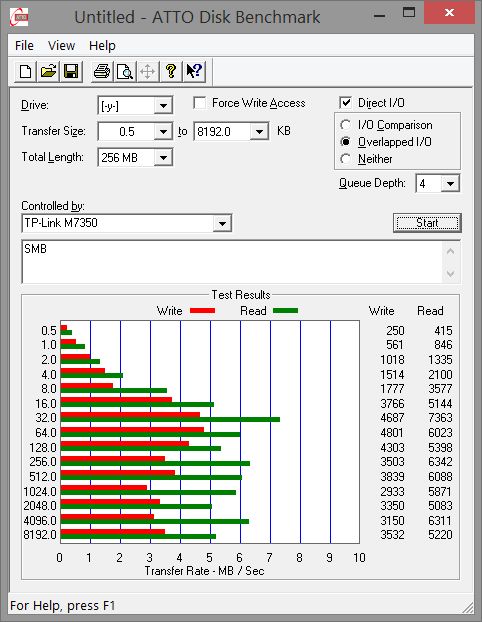This screenshot has height=622, width=482.
Task: Click the New document toolbar icon
Action: pyautogui.click(x=26, y=72)
